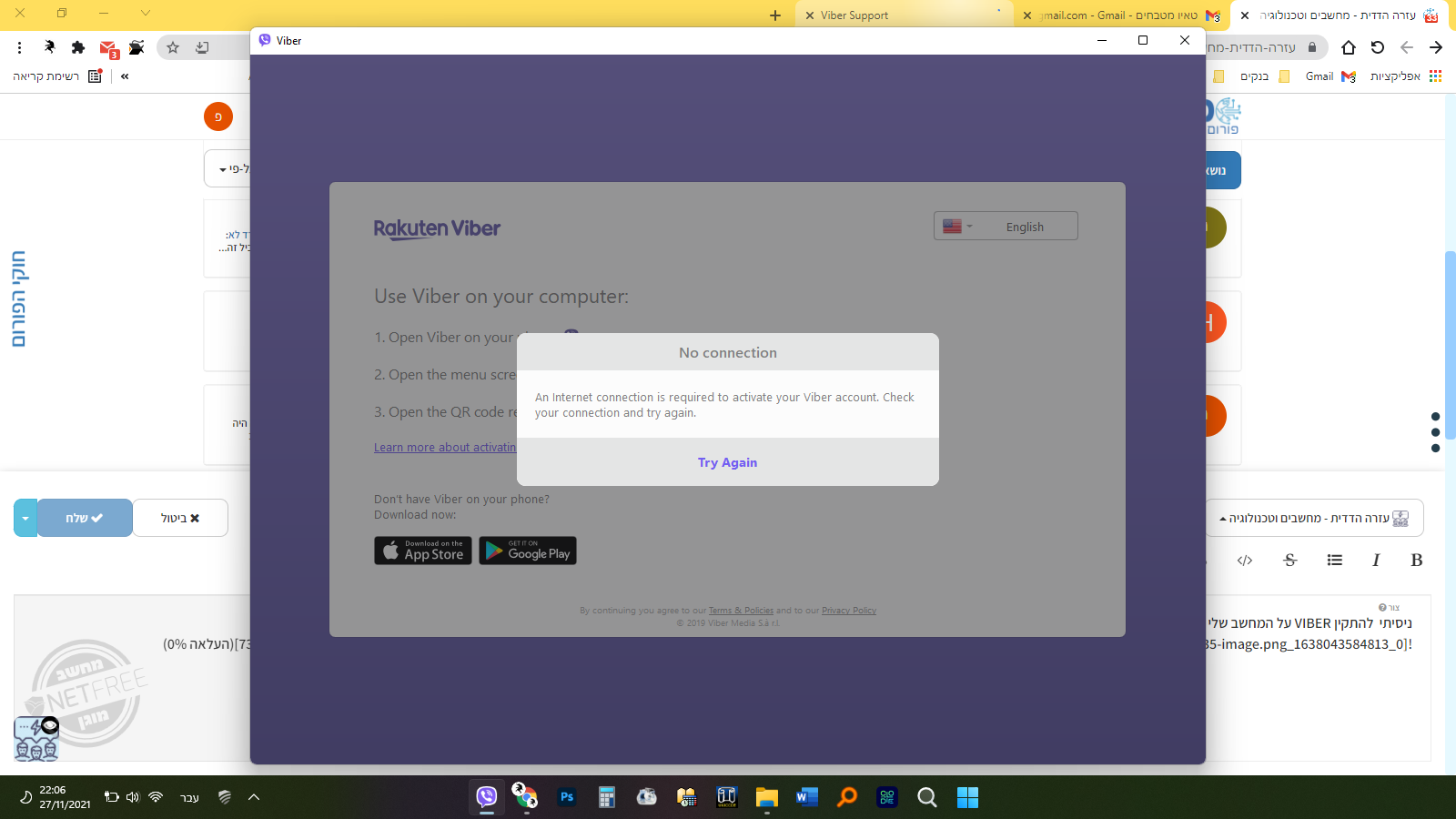The image size is (1456, 819).
Task: Open the Learn more about activating link
Action: coord(445,448)
